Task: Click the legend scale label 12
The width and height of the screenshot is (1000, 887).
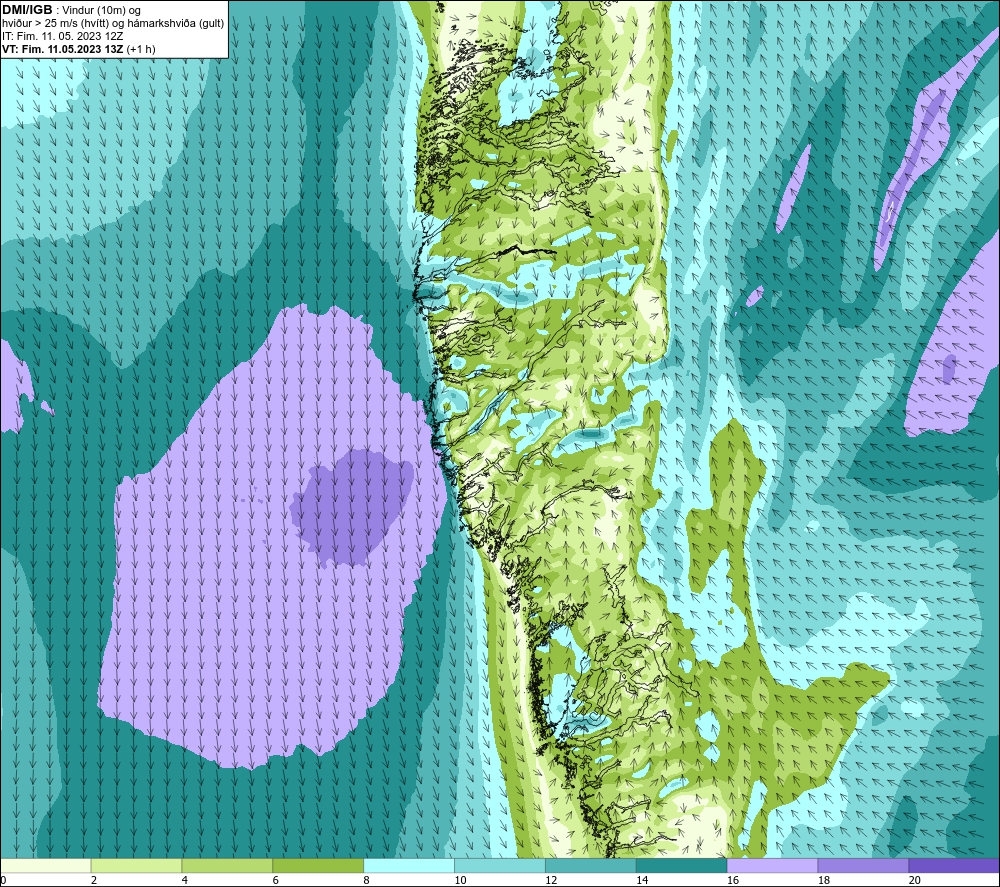Action: click(551, 880)
